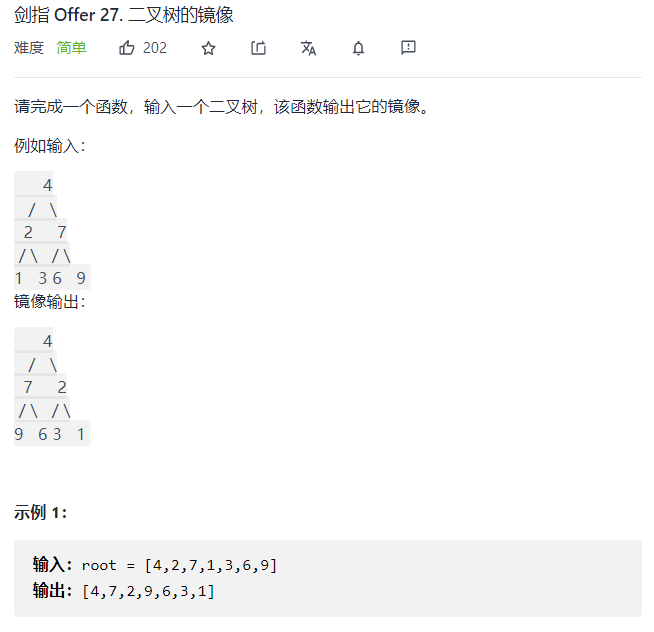Click the problem title 二叉树的镜像
Viewport: 654px width, 632px height.
coord(180,15)
